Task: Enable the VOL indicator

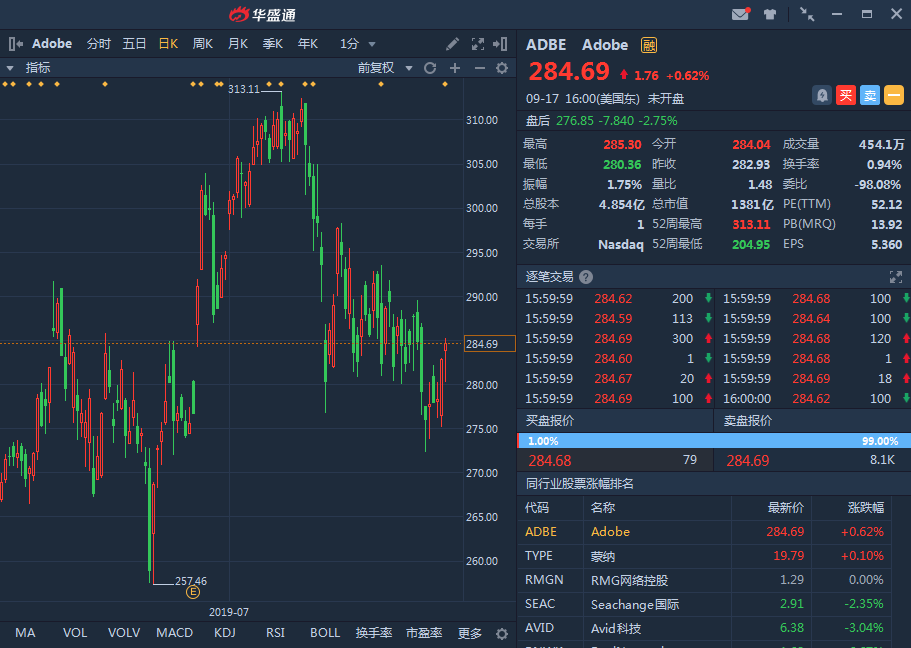Action: 75,633
